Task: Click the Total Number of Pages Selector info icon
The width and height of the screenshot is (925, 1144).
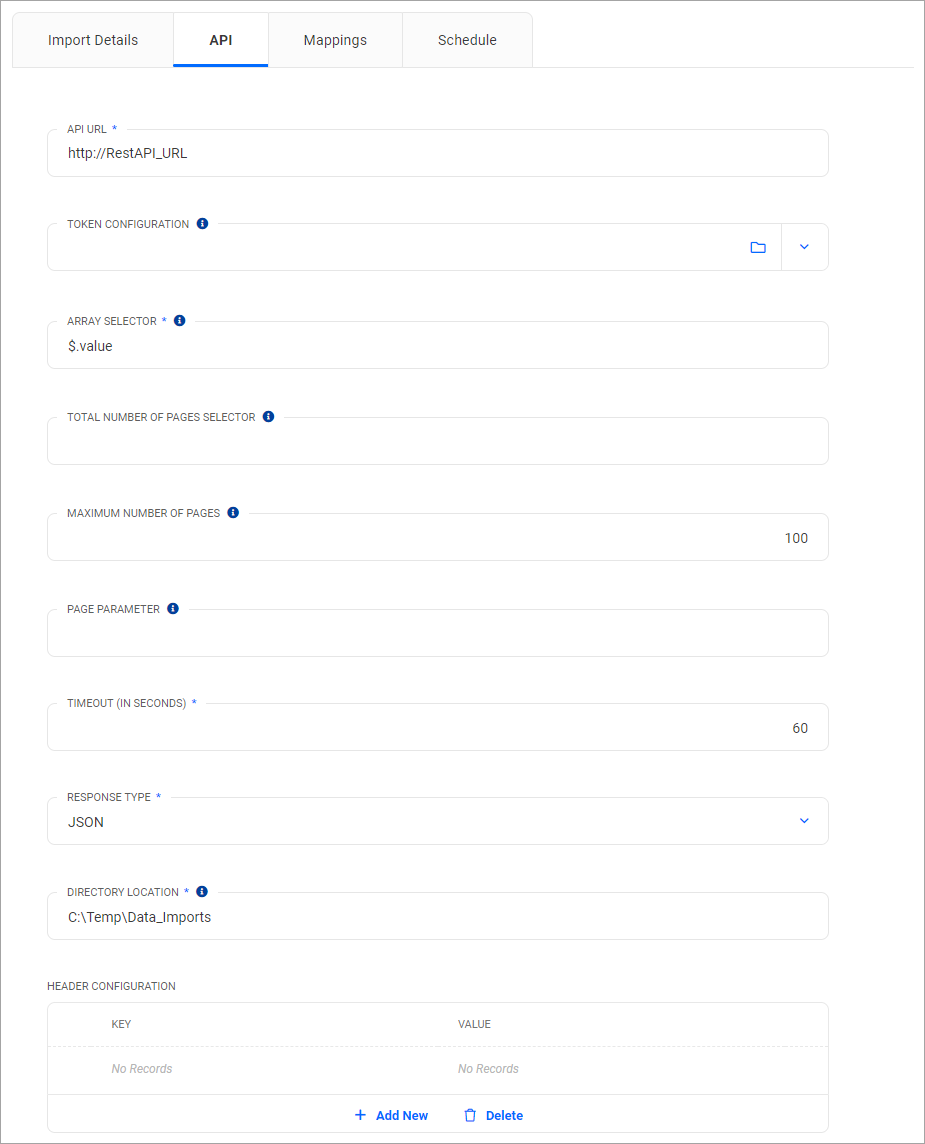Action: pyautogui.click(x=268, y=416)
